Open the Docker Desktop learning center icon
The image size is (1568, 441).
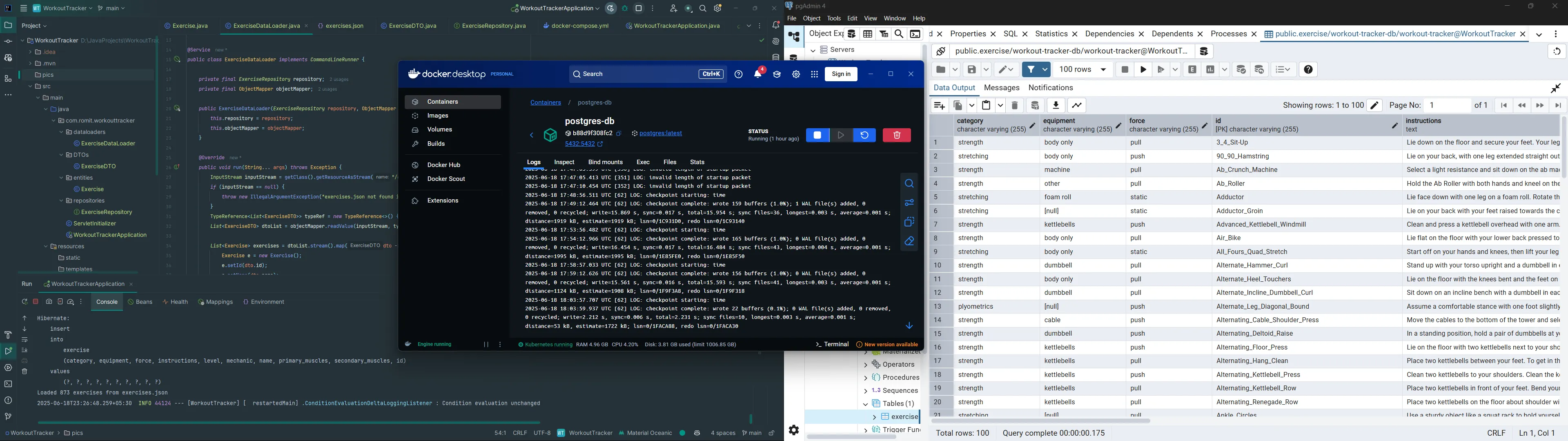777,74
